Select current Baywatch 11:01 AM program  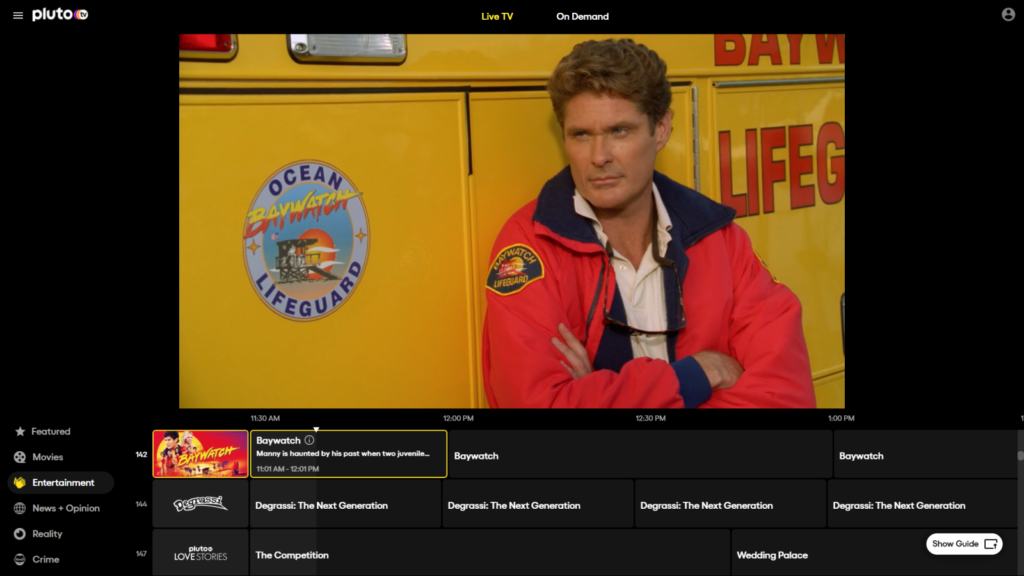(349, 454)
